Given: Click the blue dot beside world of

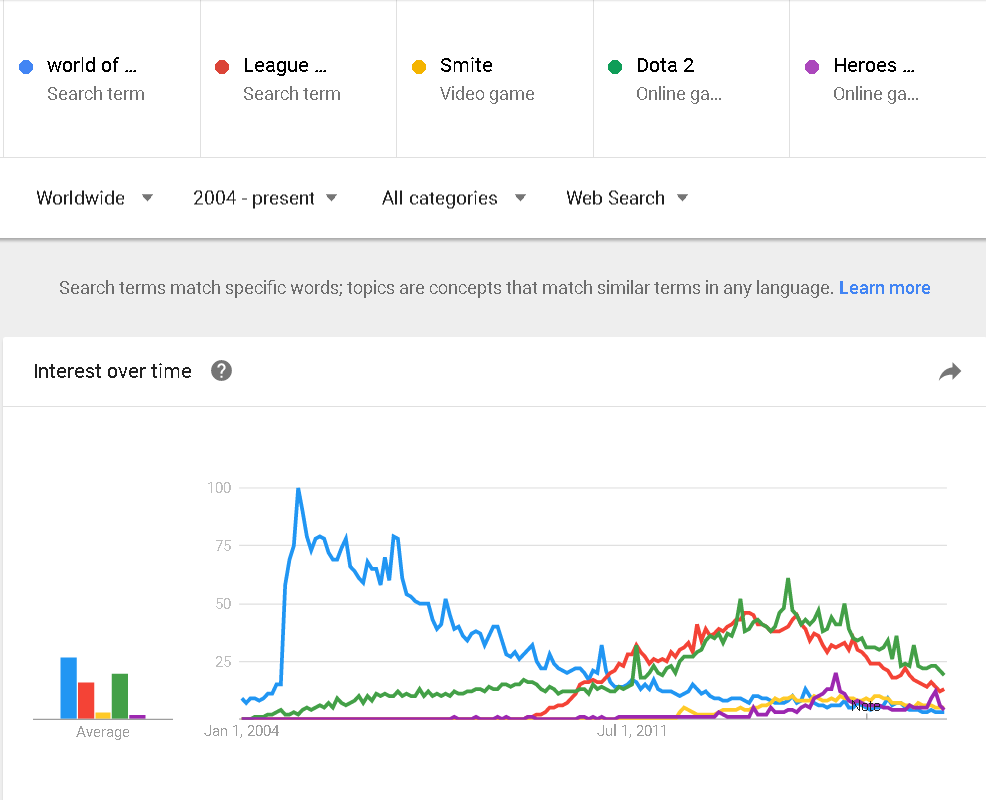Looking at the screenshot, I should [26, 67].
